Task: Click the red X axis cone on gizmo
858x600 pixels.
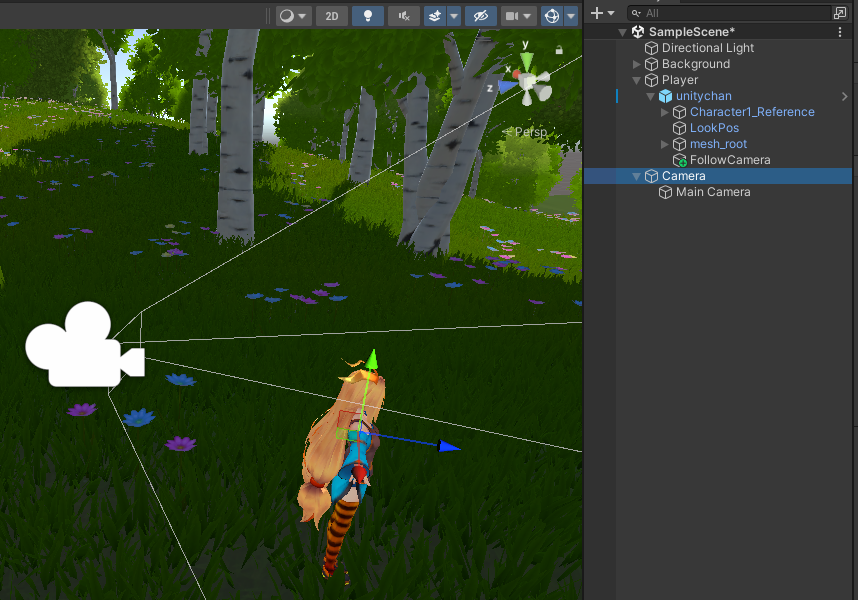Action: click(516, 73)
